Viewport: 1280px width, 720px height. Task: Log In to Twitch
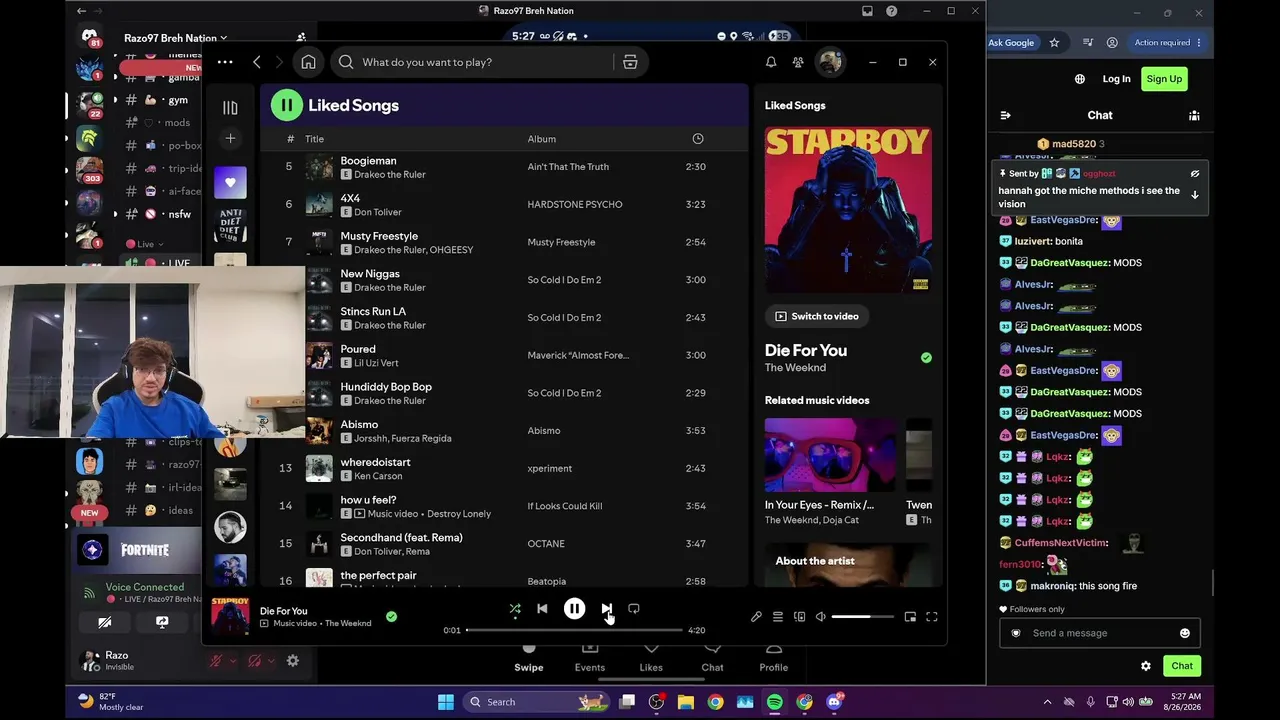pos(1116,79)
